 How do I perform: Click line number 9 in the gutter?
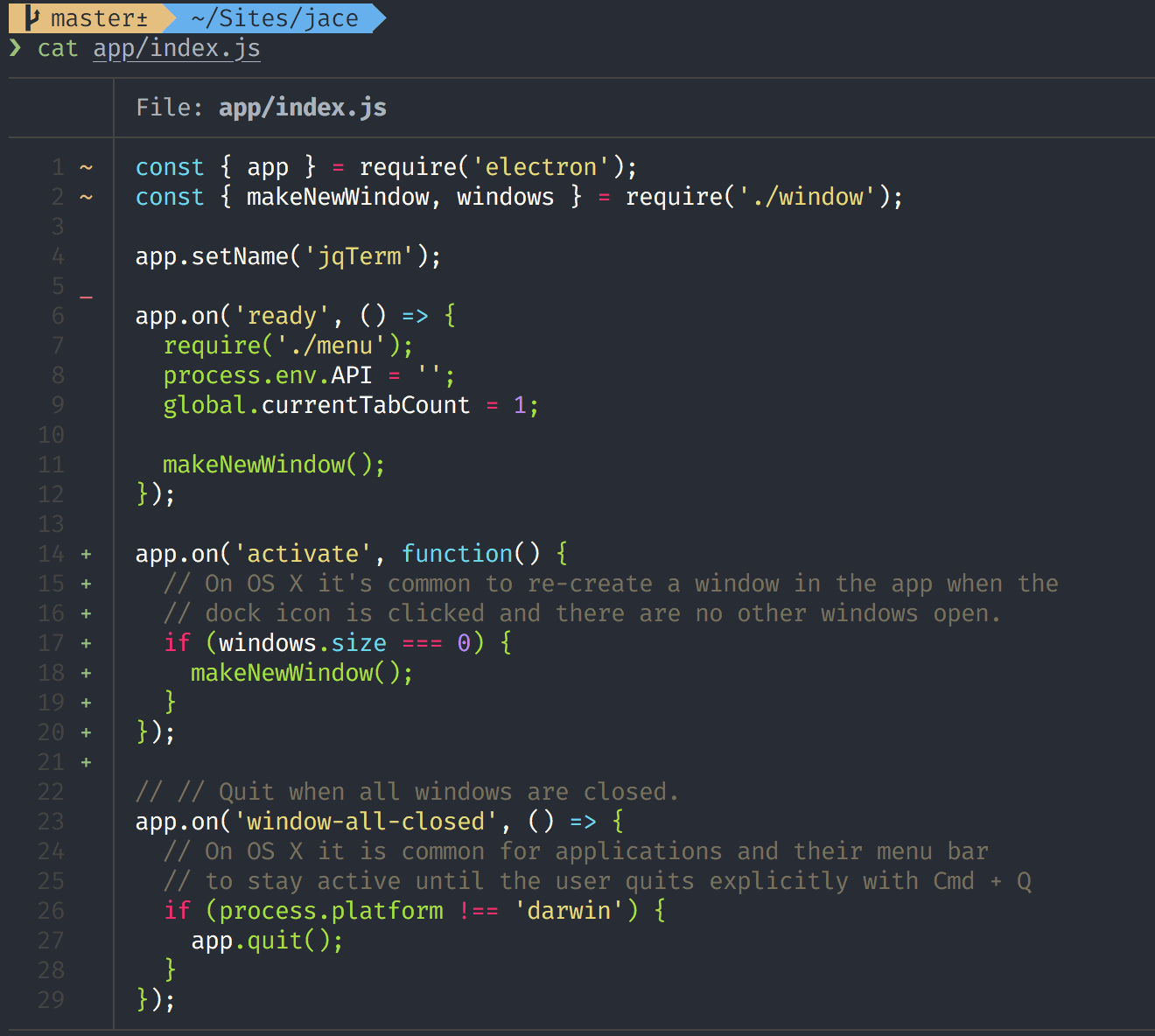click(58, 405)
